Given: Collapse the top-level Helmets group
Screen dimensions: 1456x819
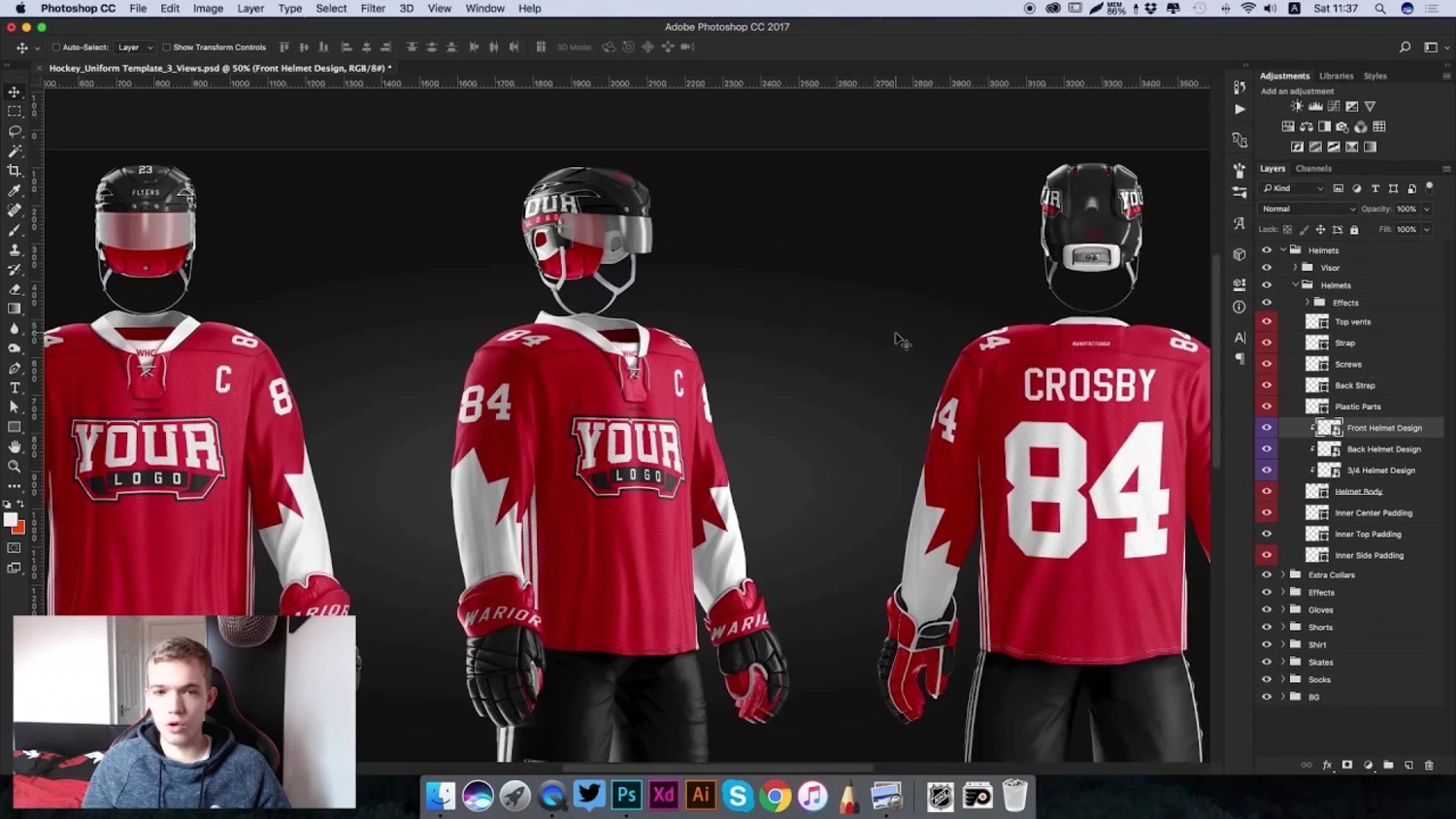Looking at the screenshot, I should tap(1283, 249).
